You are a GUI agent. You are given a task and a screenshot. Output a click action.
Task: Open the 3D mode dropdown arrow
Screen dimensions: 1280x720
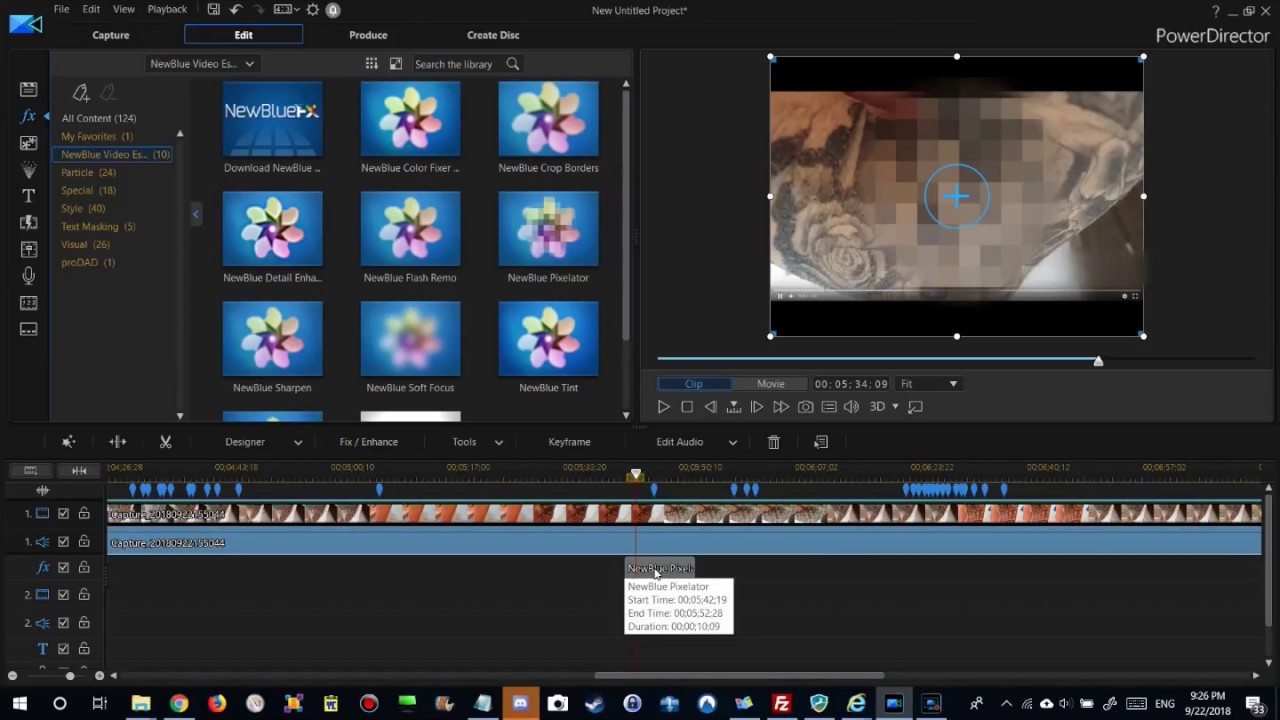pos(895,407)
